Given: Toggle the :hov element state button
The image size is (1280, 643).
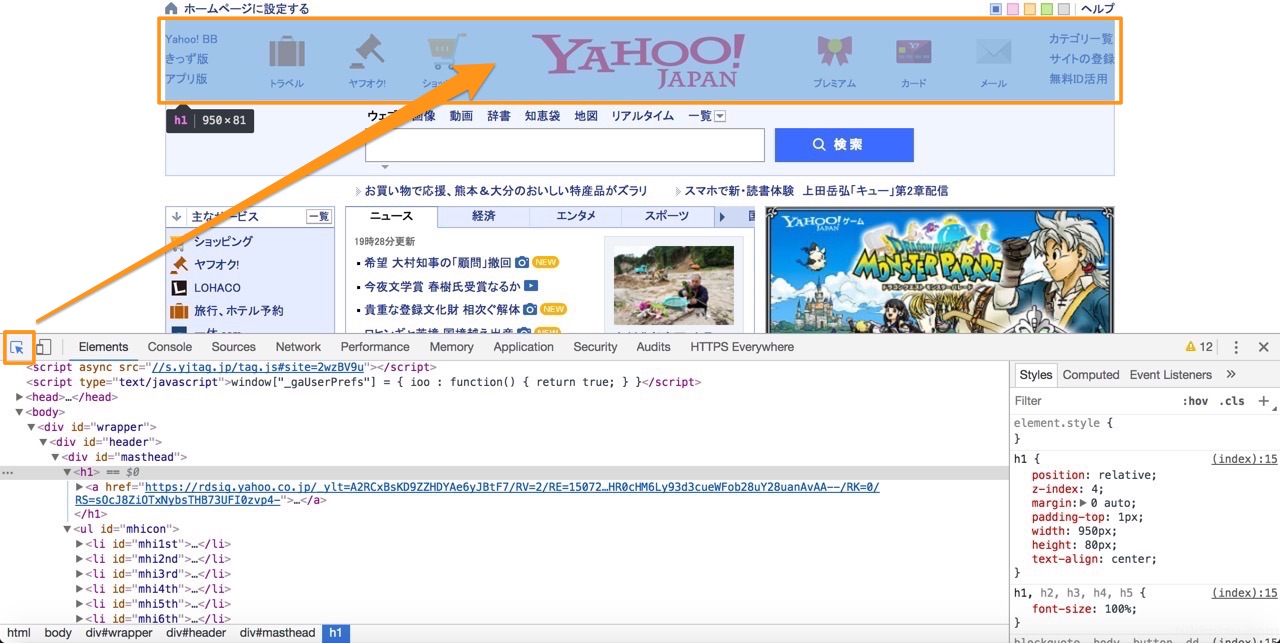Looking at the screenshot, I should click(x=1195, y=401).
